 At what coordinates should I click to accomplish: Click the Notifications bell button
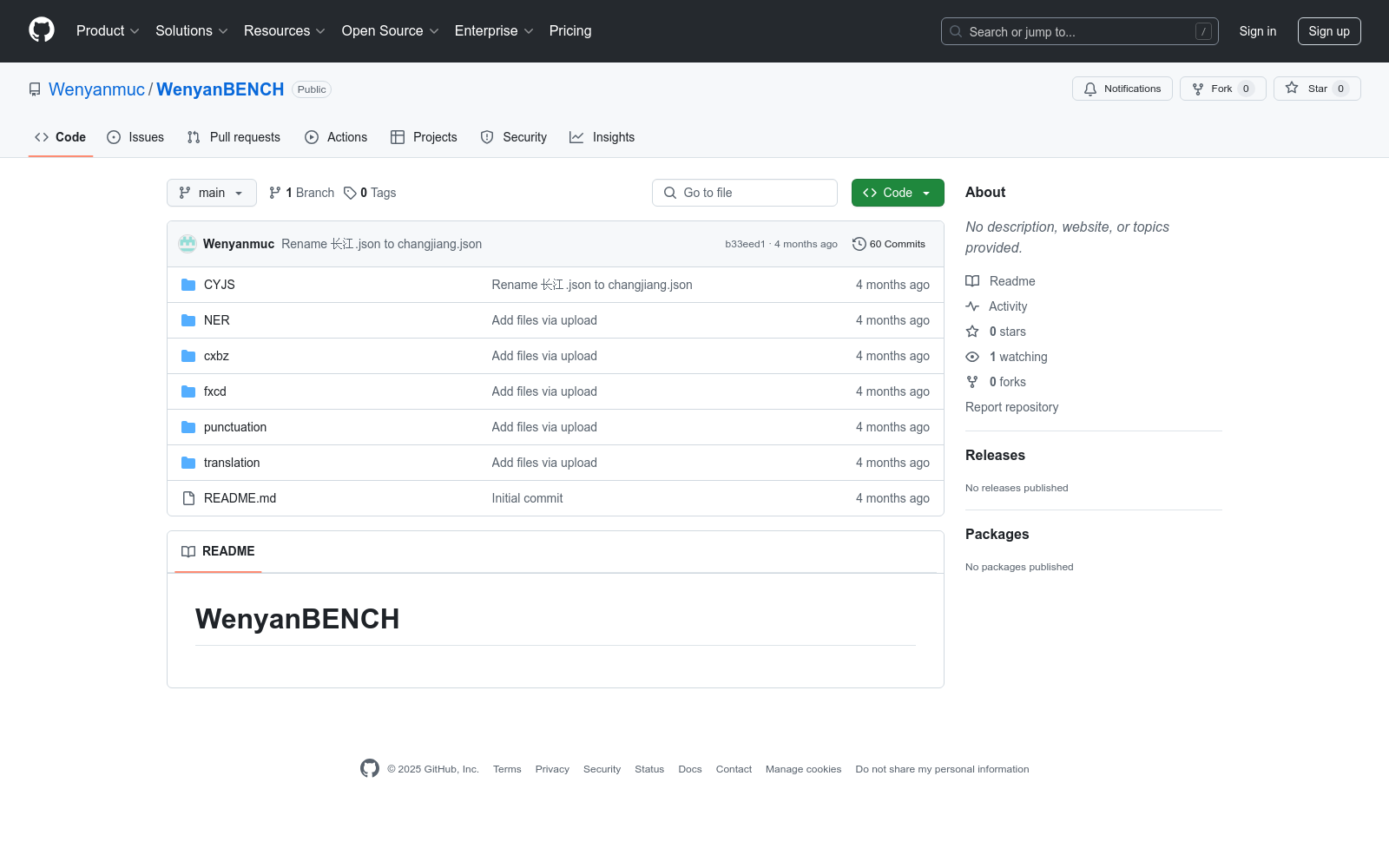coord(1122,89)
